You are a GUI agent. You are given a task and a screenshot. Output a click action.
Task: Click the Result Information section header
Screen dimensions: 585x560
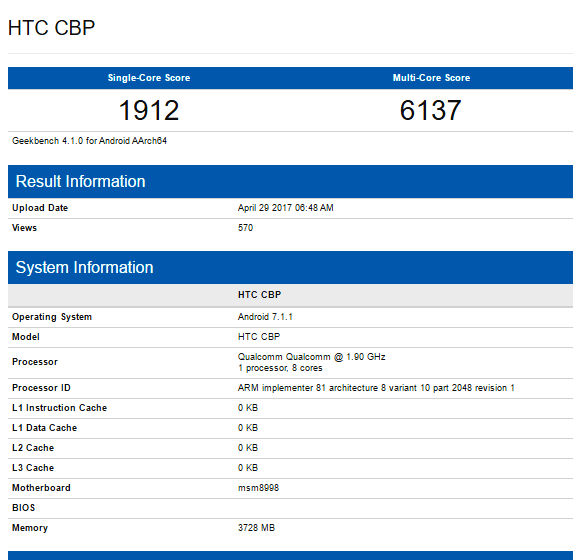pos(290,181)
